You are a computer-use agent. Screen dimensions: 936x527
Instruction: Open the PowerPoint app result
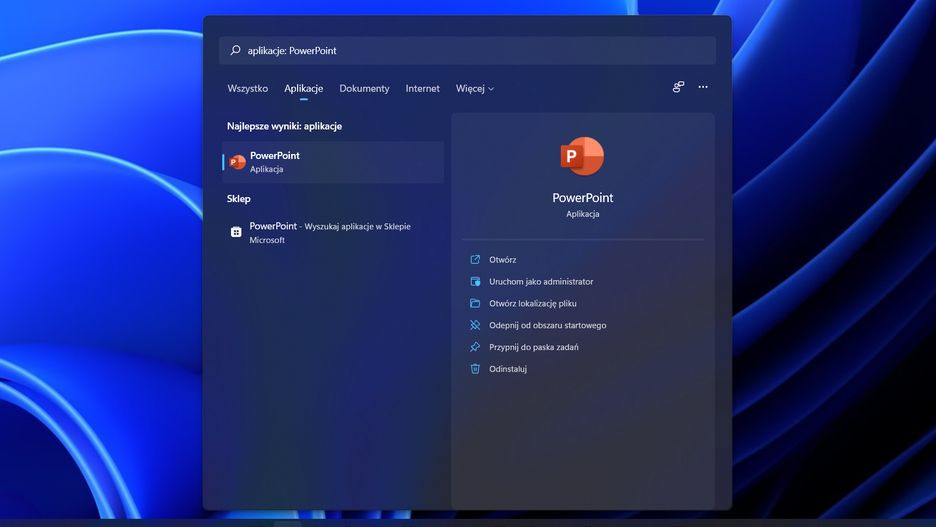(x=333, y=162)
